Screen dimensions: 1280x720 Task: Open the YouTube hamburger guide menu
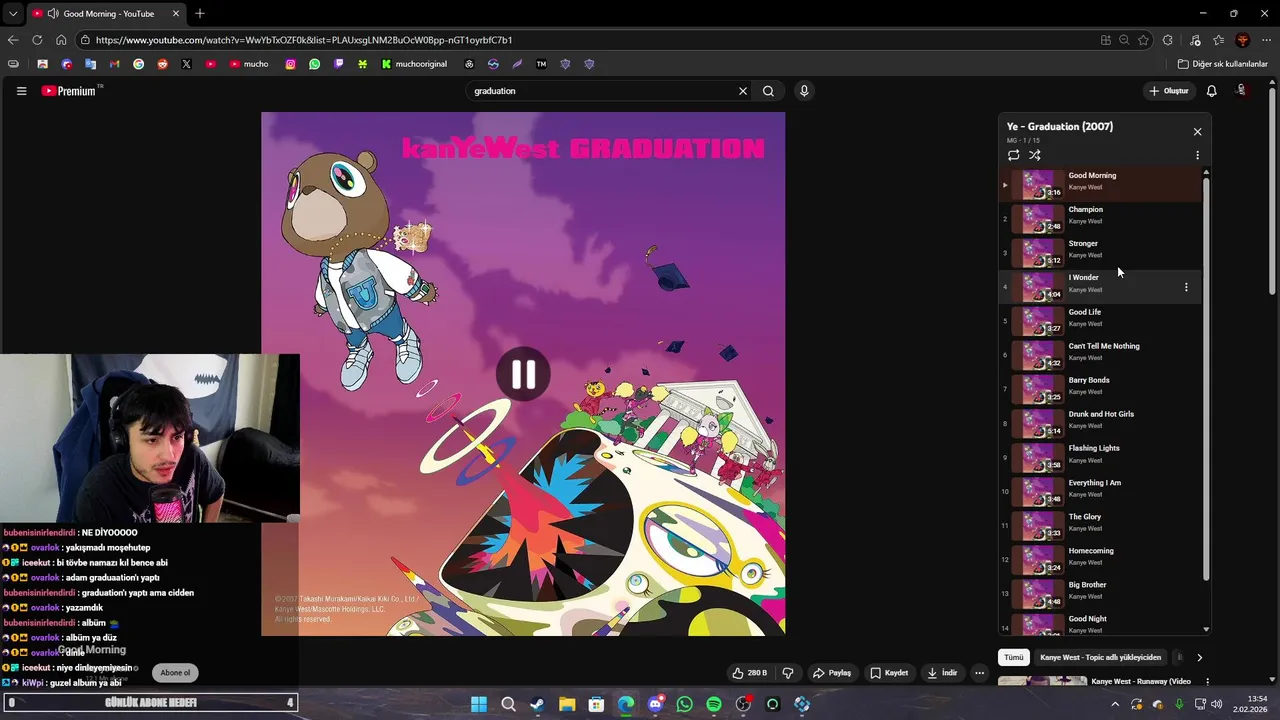coord(21,91)
